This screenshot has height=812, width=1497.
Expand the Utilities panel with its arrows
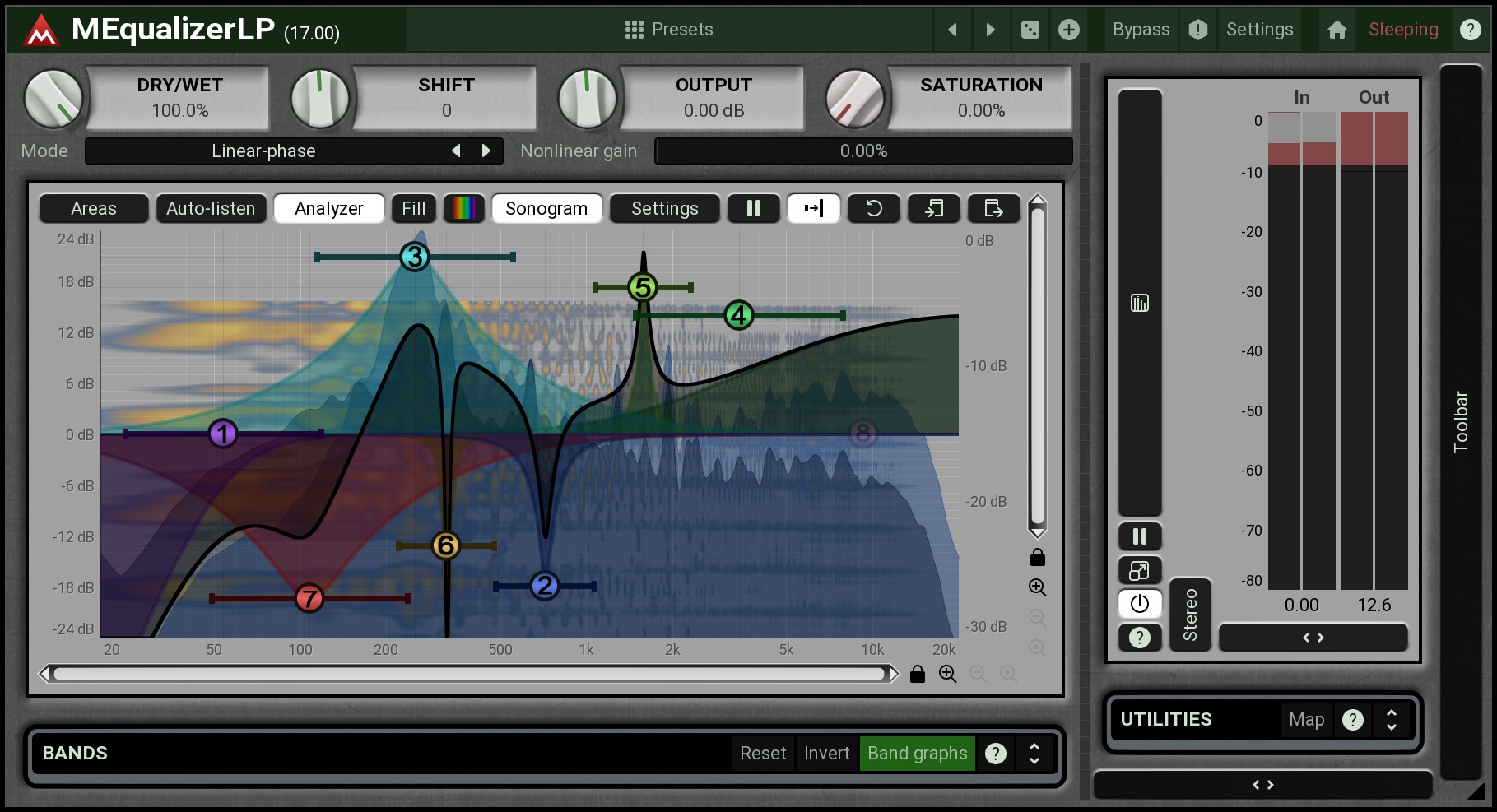(1392, 720)
